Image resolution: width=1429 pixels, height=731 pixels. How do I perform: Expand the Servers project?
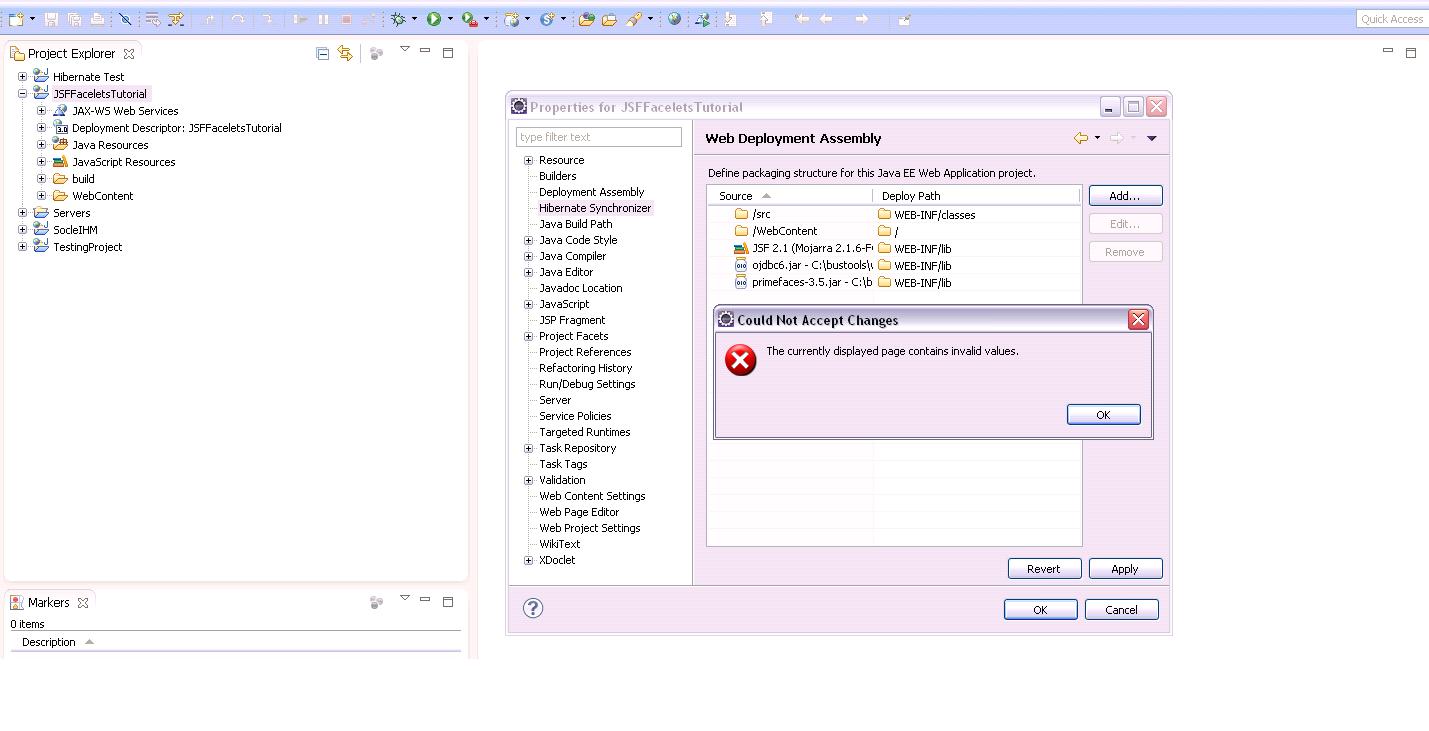[x=22, y=212]
